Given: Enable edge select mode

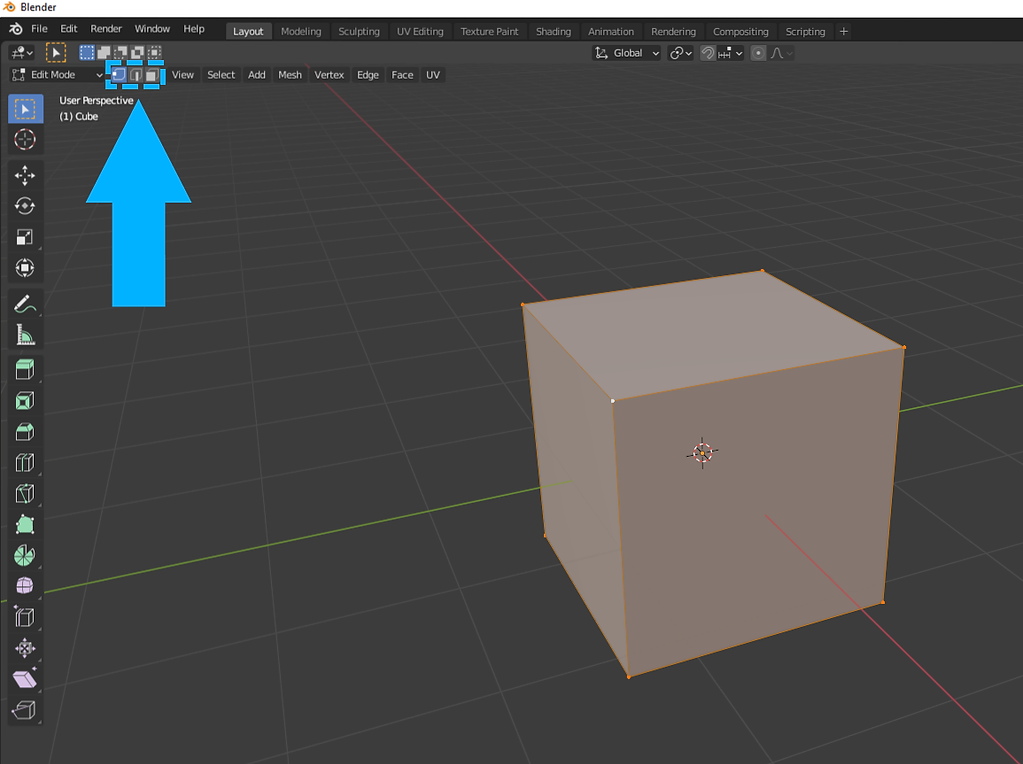Looking at the screenshot, I should [x=136, y=75].
